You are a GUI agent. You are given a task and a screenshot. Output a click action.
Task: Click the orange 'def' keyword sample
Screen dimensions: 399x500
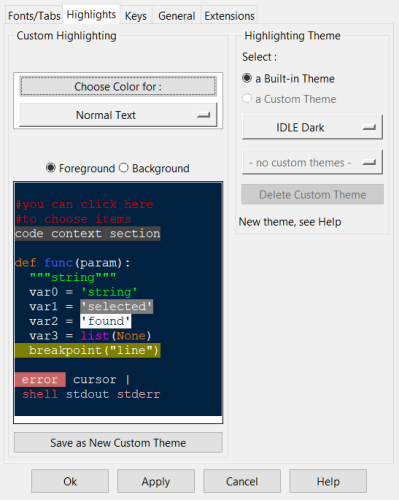point(26,263)
